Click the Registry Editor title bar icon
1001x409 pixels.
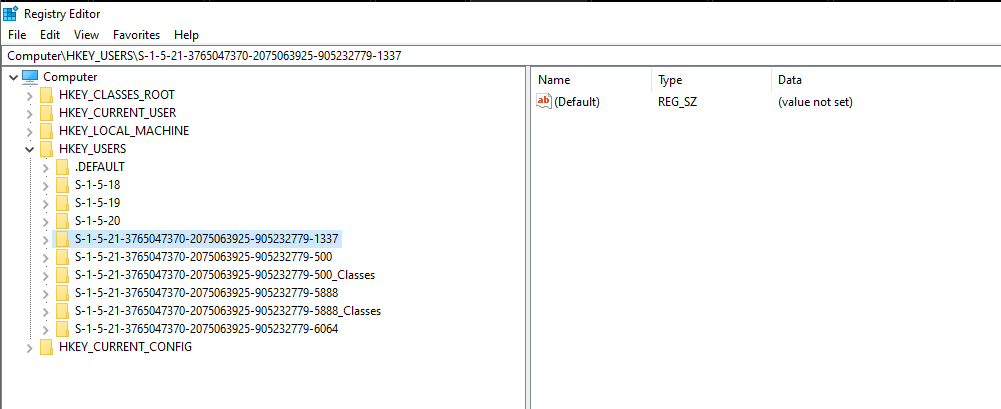10,13
